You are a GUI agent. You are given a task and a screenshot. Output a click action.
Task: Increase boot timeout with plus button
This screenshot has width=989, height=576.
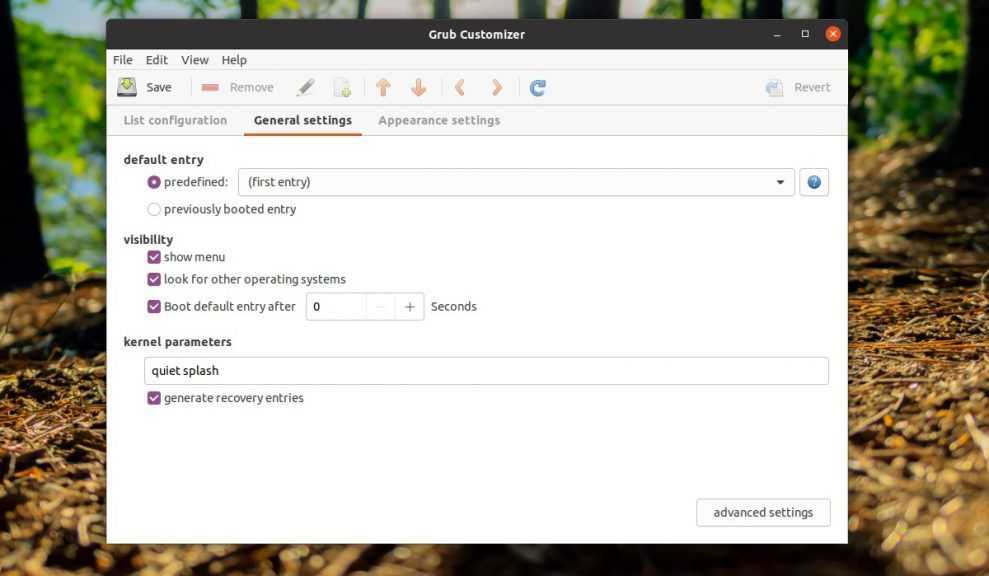pos(409,307)
